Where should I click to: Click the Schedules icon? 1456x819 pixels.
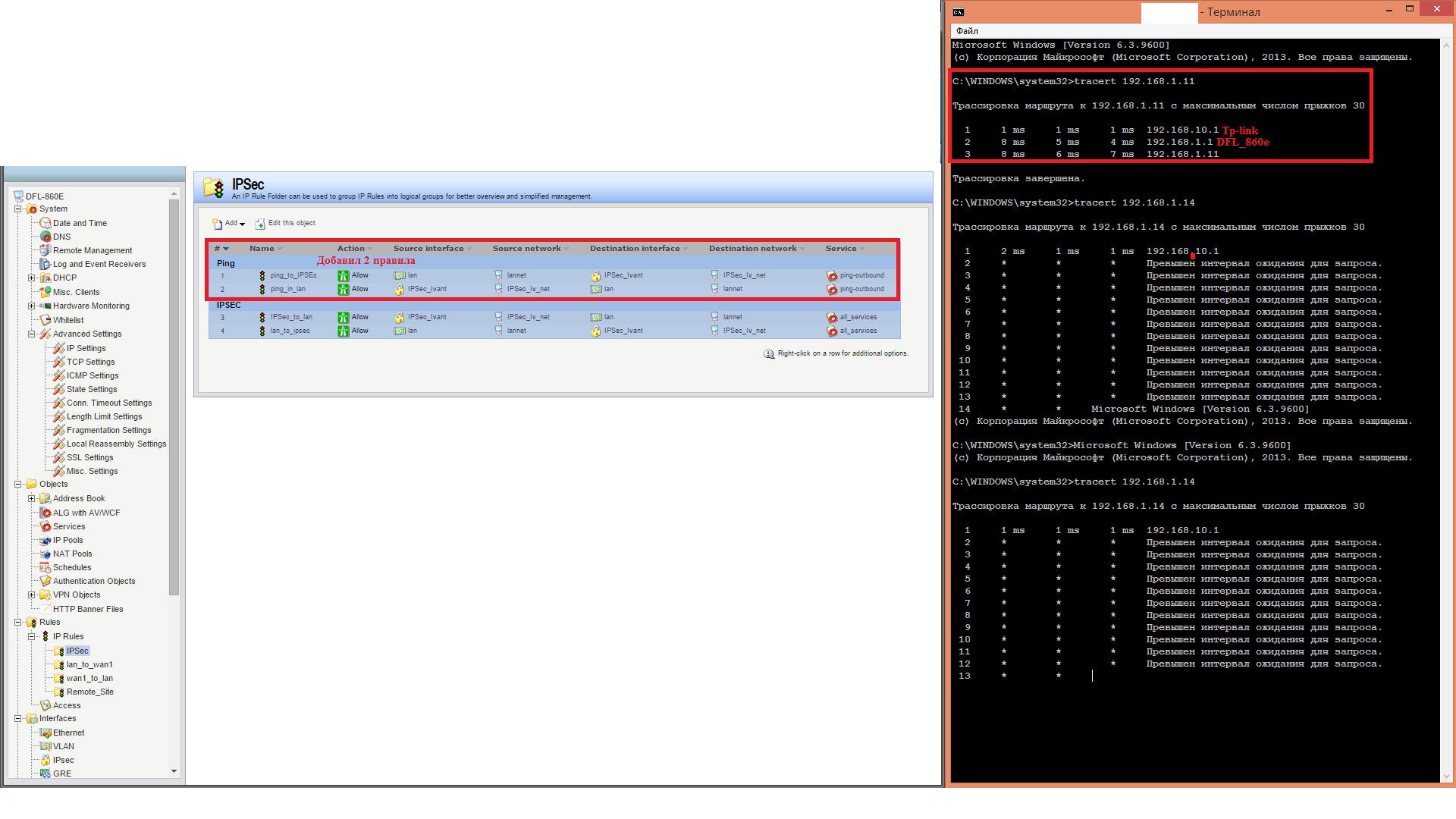tap(45, 567)
